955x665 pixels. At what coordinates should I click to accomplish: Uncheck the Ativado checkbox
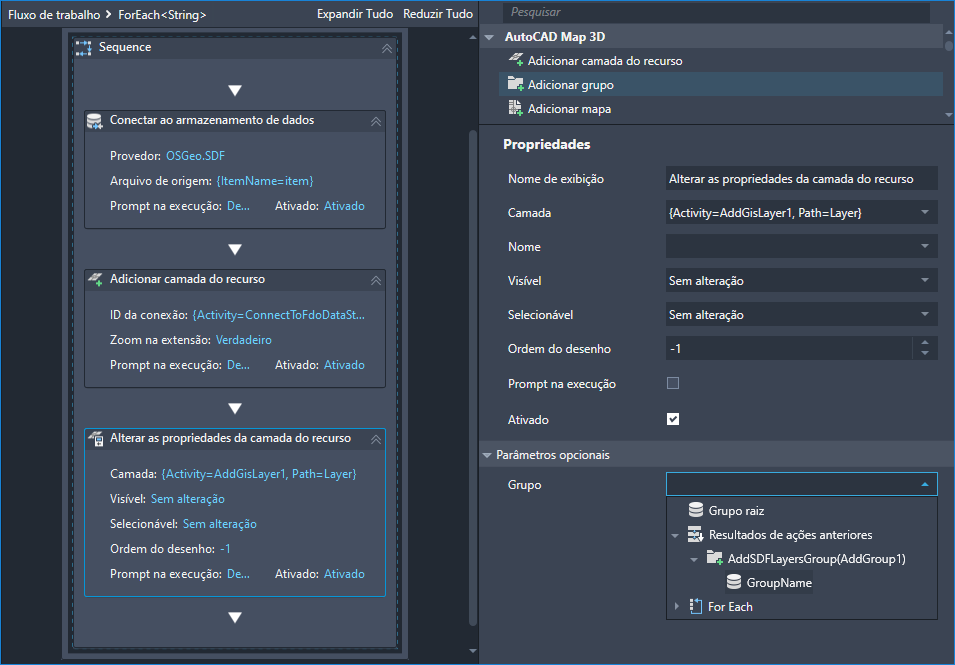point(673,419)
